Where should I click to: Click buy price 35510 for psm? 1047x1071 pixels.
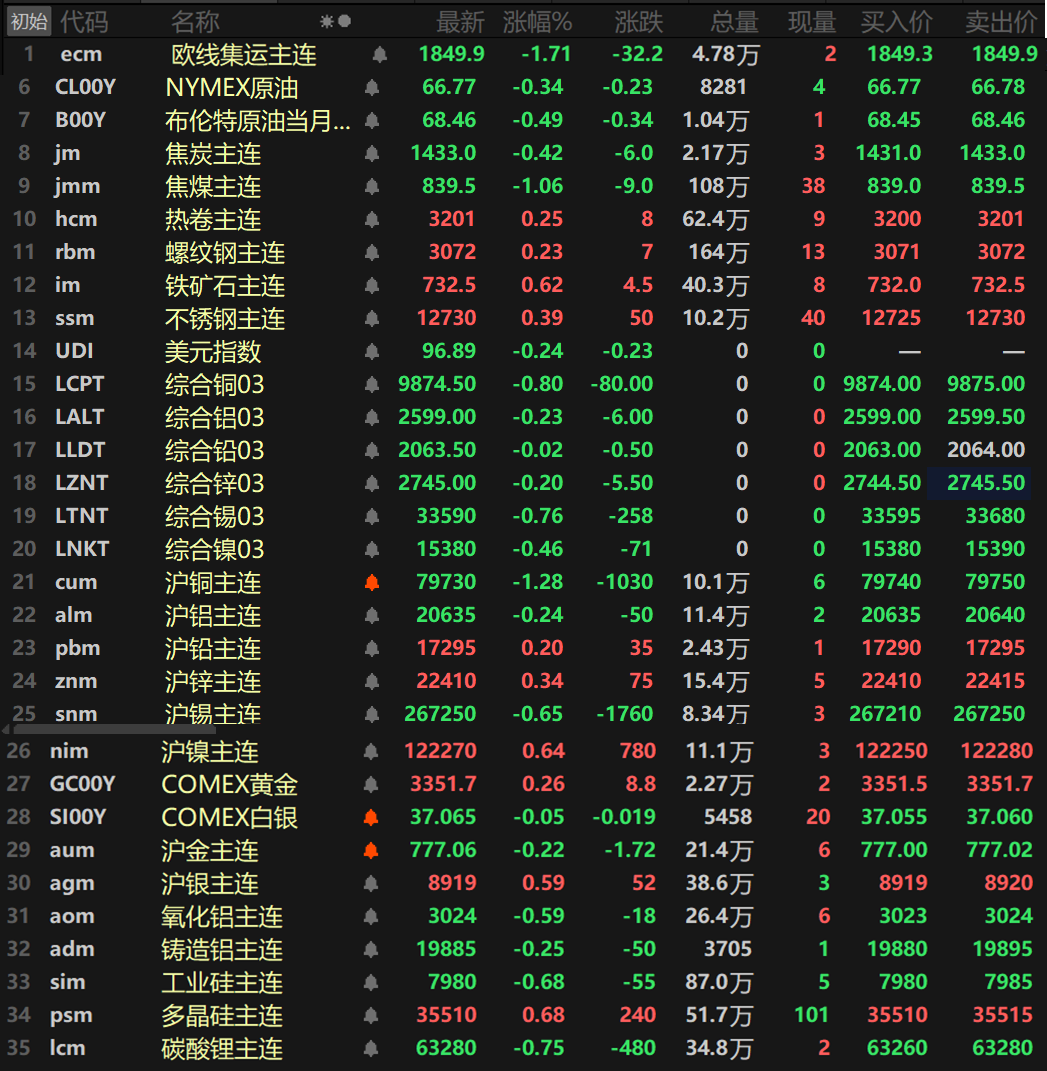(x=898, y=1015)
